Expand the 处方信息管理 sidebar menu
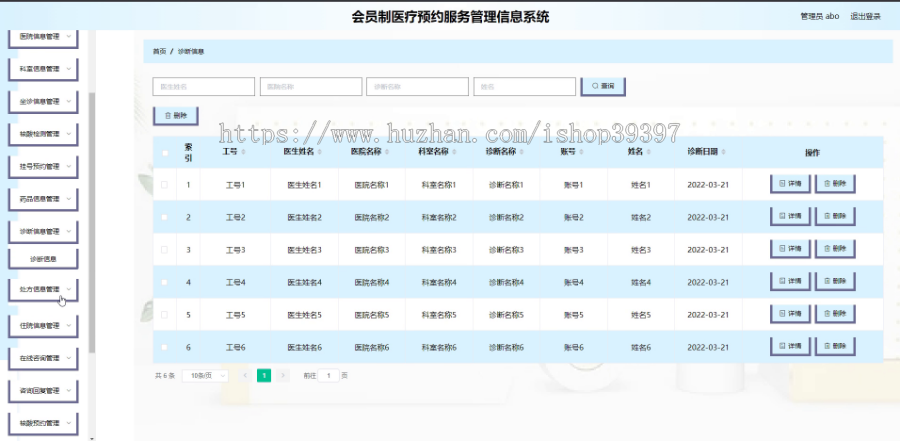This screenshot has height=441, width=900. (x=43, y=289)
